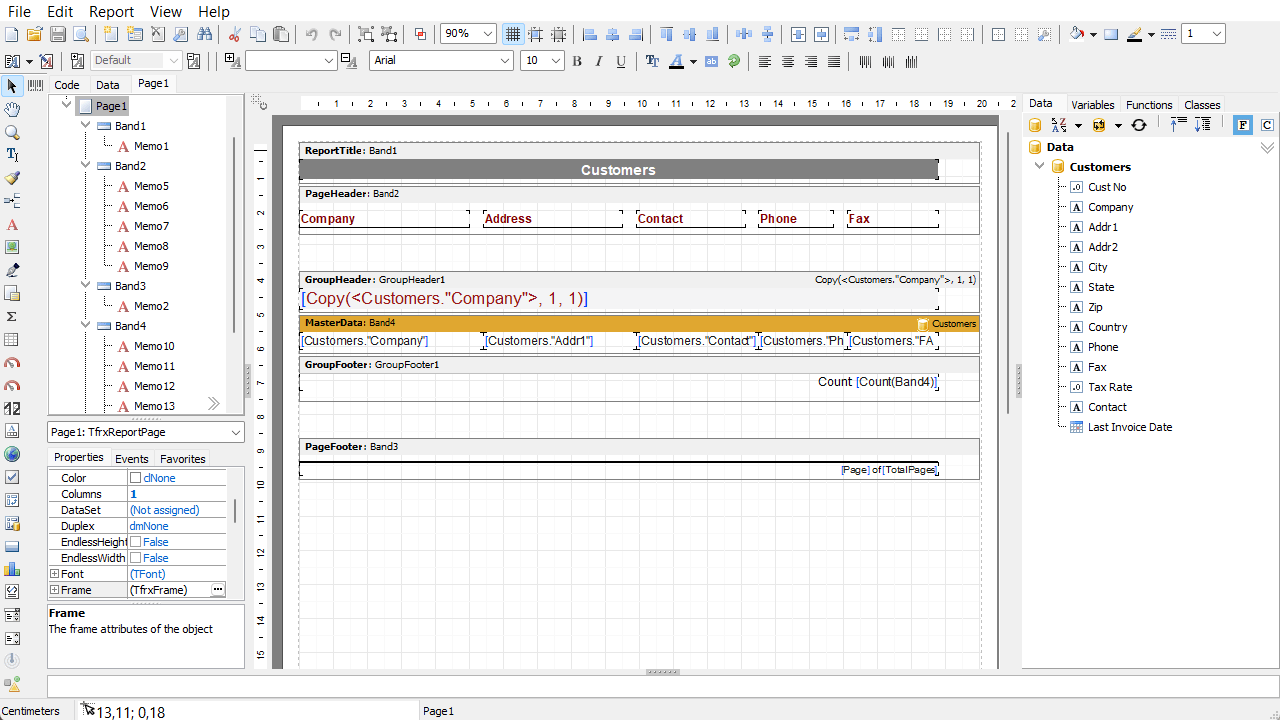Open Frame fill color bucket
The height and width of the screenshot is (720, 1280).
1077,34
